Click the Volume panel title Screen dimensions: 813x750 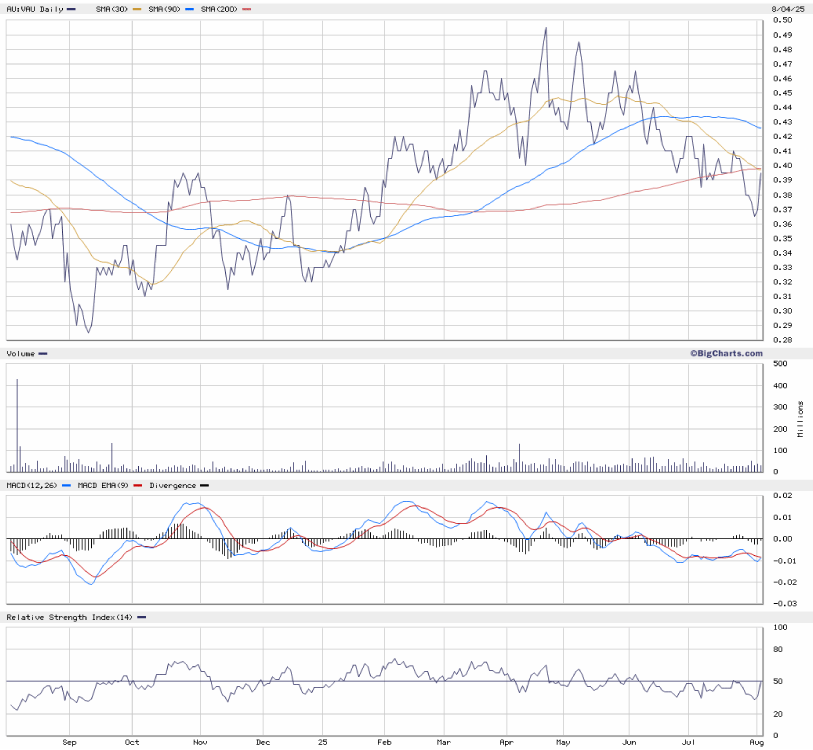(21, 354)
